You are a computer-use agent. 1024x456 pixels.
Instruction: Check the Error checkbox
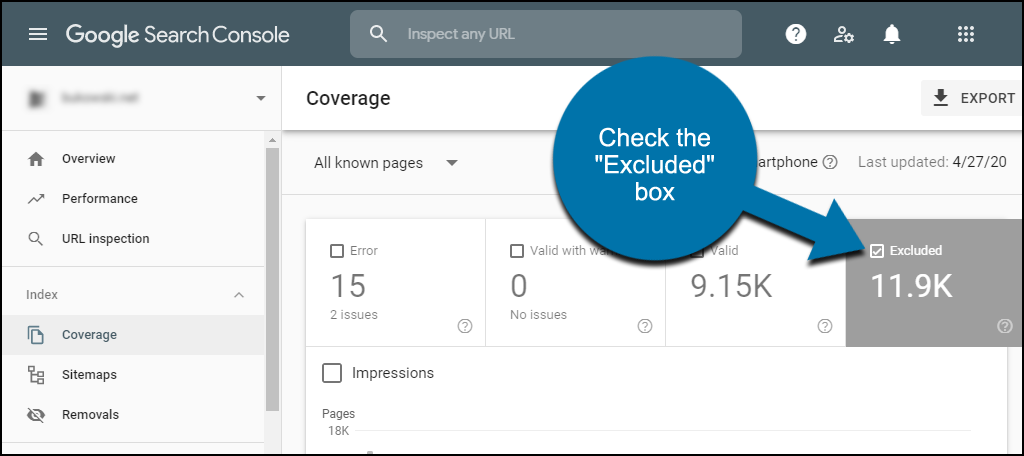click(x=337, y=251)
